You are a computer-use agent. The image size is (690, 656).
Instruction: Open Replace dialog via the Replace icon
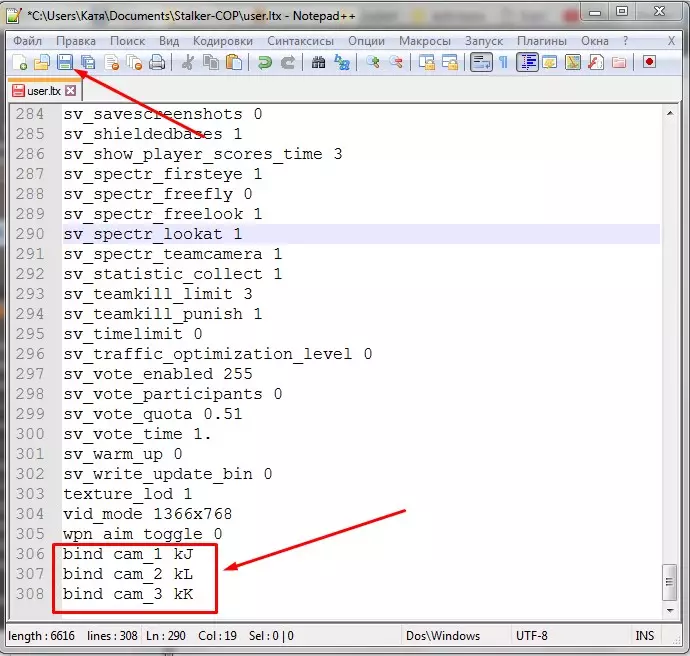(x=342, y=62)
